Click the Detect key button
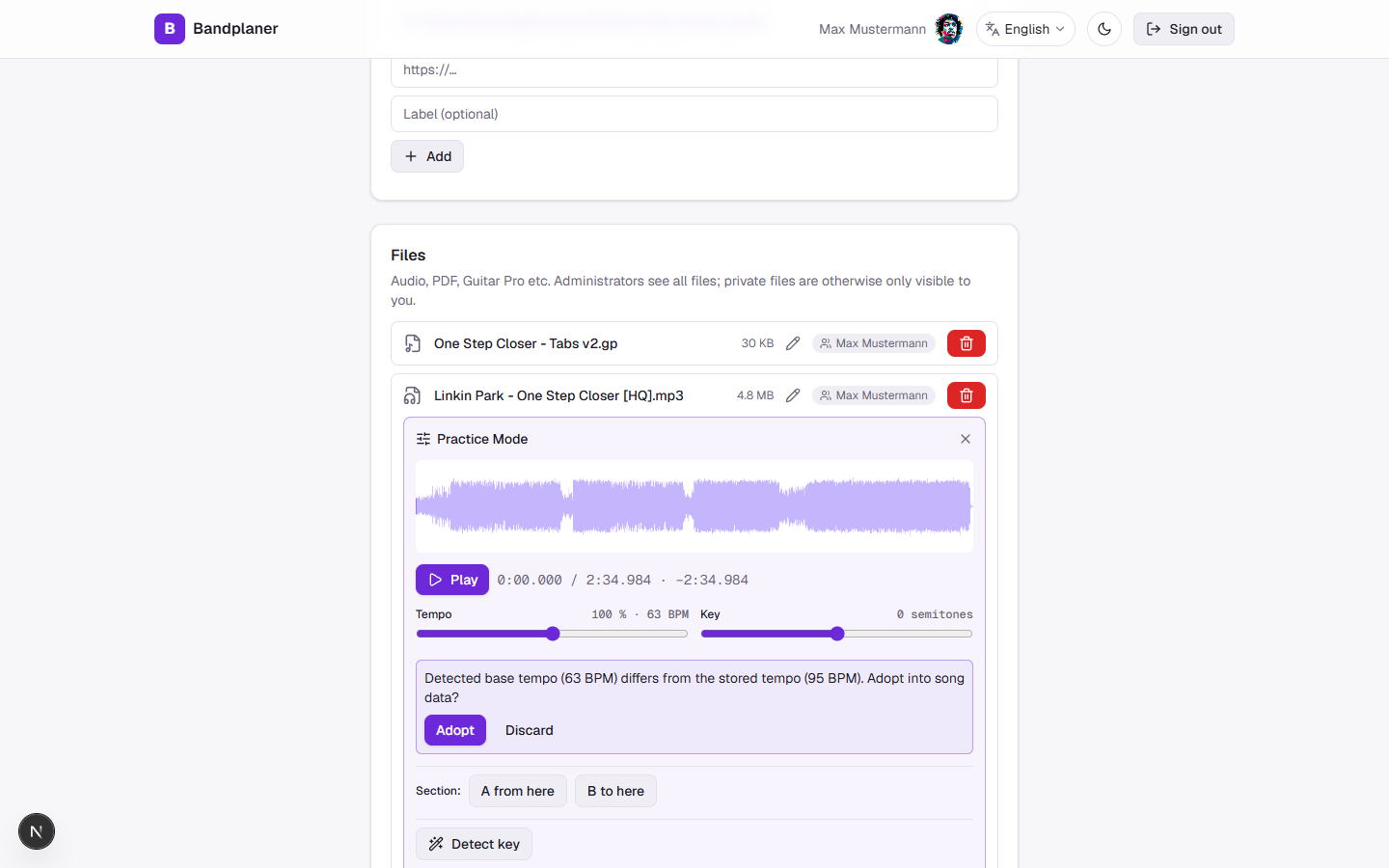 click(474, 844)
